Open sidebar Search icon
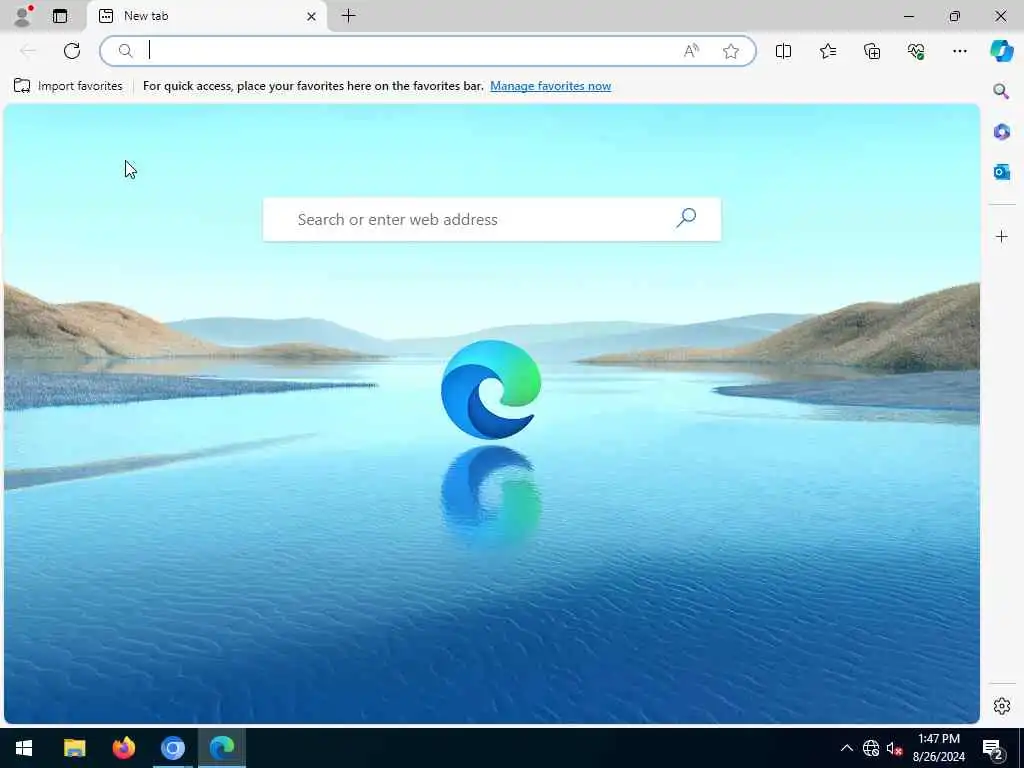The height and width of the screenshot is (768, 1024). click(1001, 91)
